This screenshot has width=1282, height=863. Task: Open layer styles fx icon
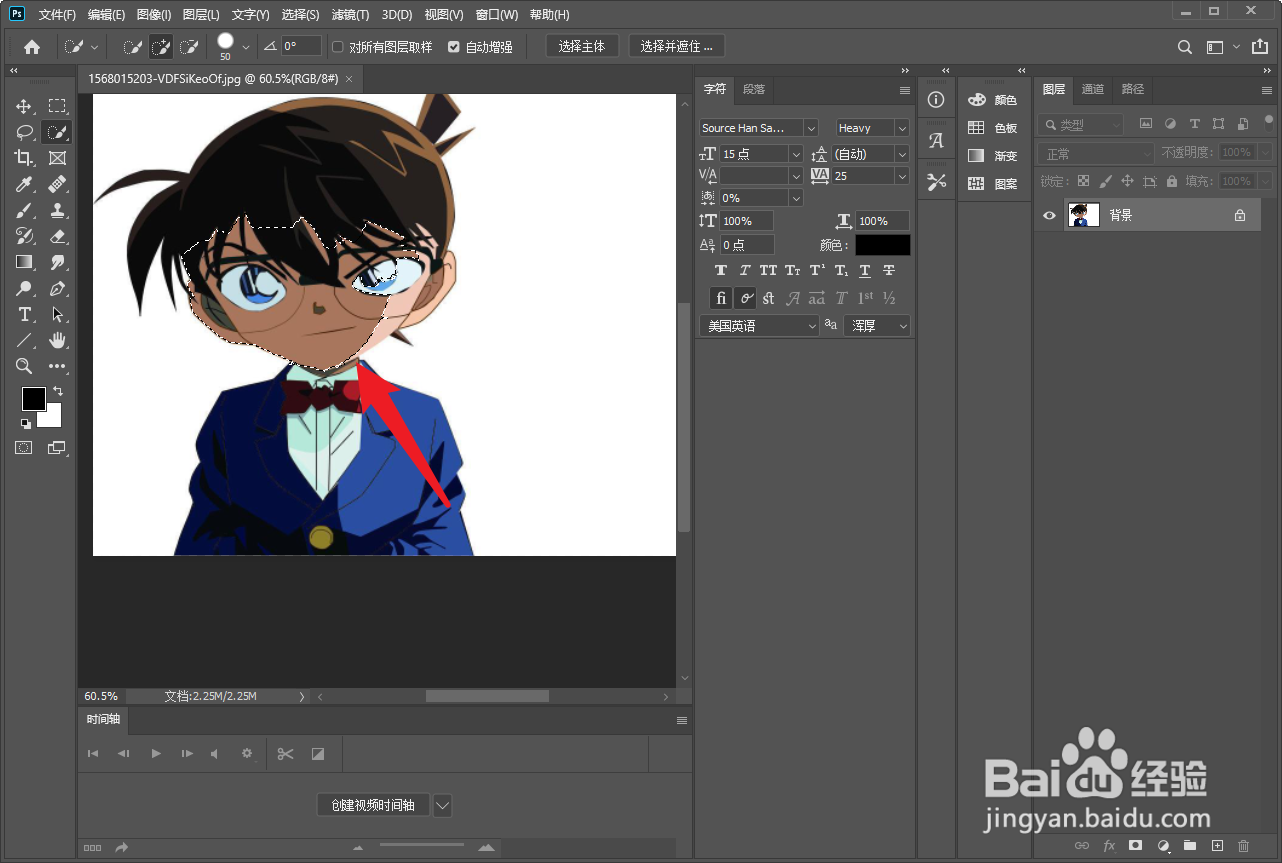(x=1108, y=846)
